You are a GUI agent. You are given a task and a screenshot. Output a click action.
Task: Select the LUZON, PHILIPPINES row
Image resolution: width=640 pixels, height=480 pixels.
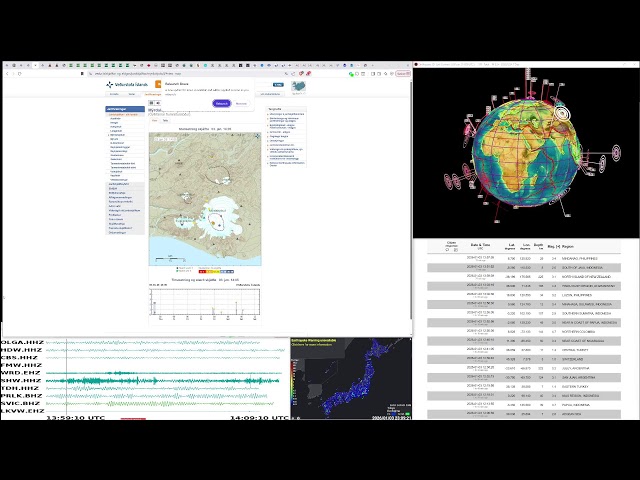pyautogui.click(x=524, y=295)
